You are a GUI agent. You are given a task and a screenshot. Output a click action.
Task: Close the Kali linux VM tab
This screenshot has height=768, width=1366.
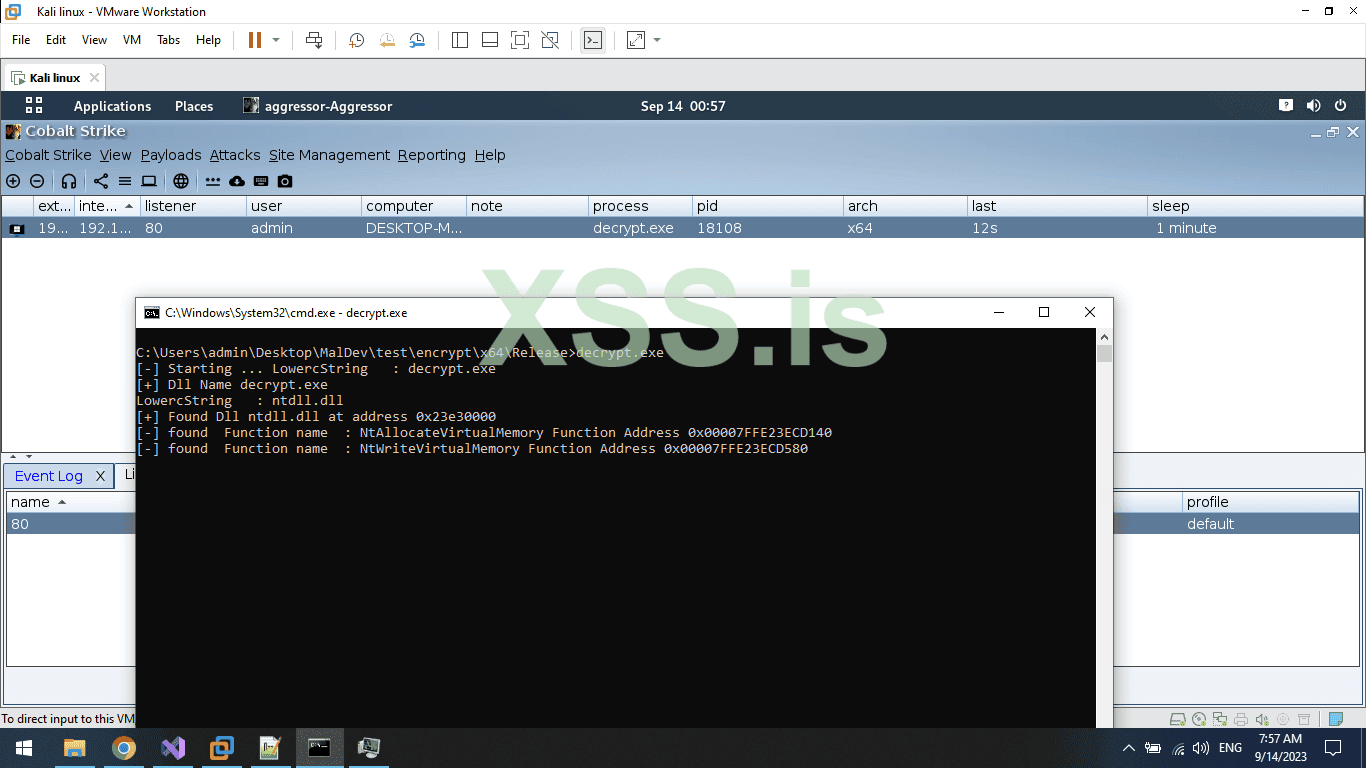[94, 78]
